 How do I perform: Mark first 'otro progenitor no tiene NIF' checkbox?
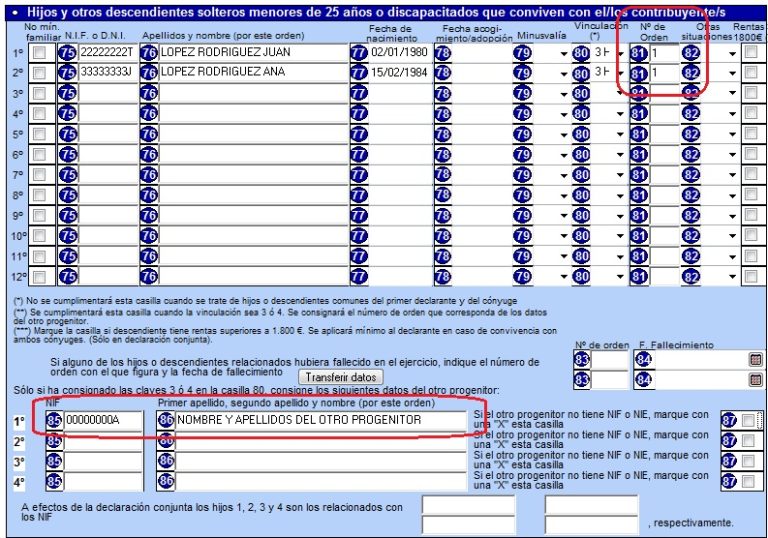749,421
